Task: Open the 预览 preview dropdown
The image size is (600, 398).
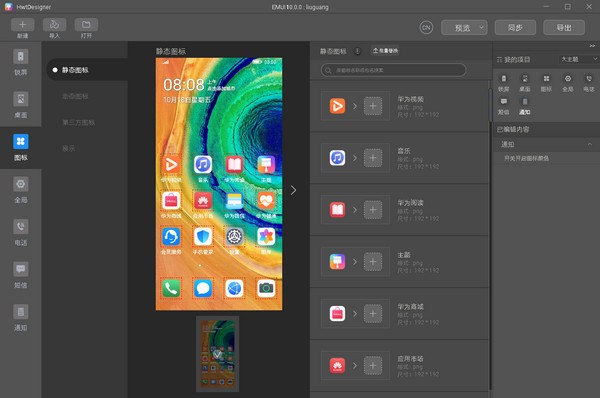Action: [x=464, y=28]
